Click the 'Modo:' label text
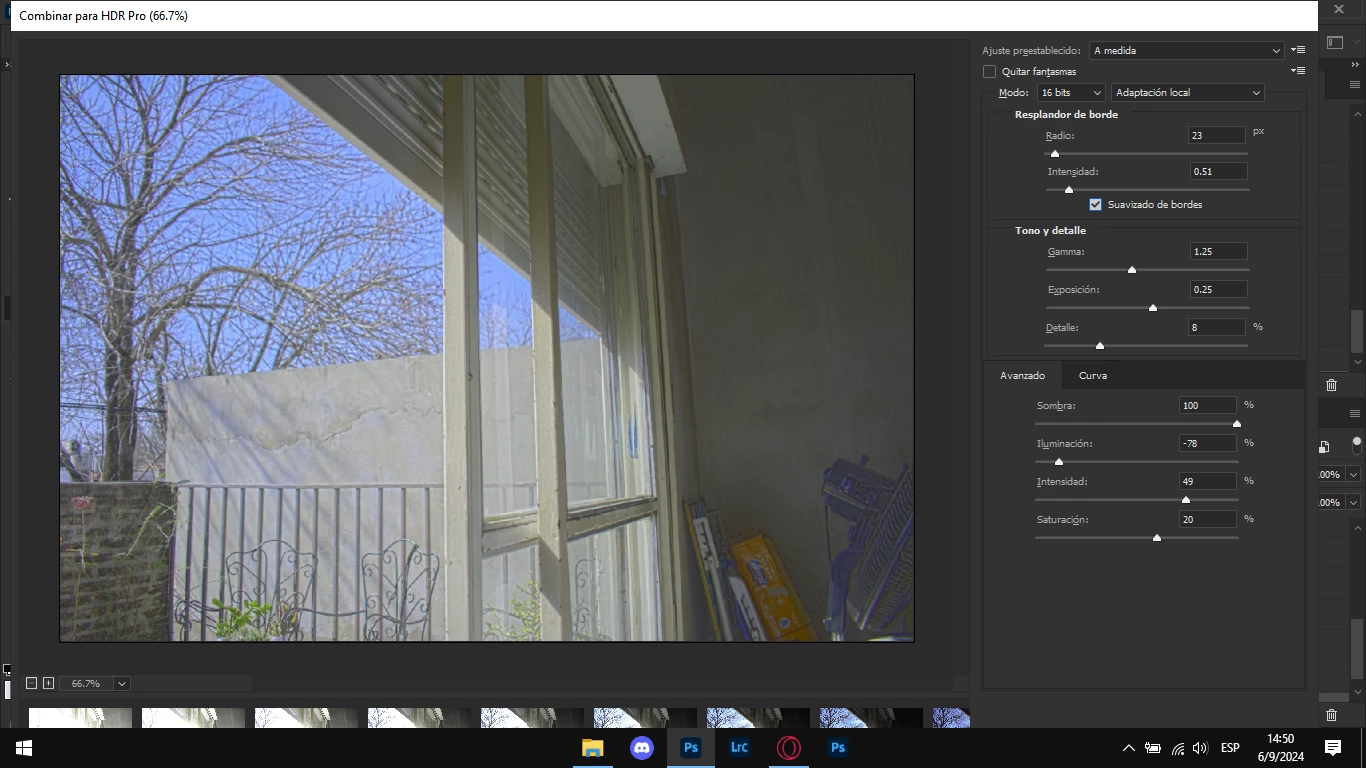Screen dimensions: 1366x768 1014,92
